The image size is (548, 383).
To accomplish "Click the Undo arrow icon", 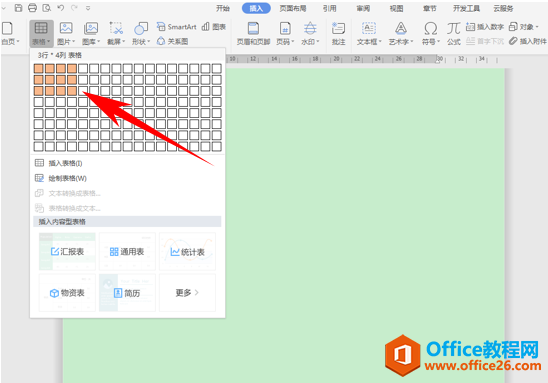I will pos(60,8).
